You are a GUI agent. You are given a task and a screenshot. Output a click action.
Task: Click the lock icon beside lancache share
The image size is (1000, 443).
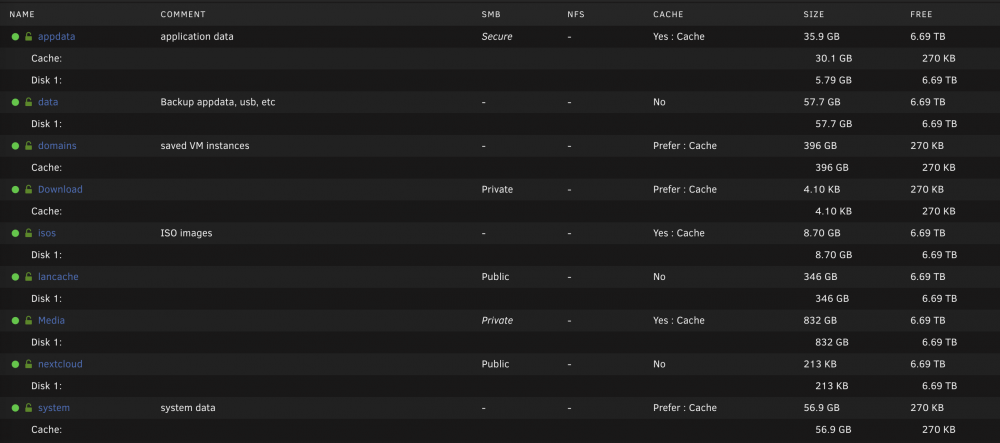tap(29, 277)
